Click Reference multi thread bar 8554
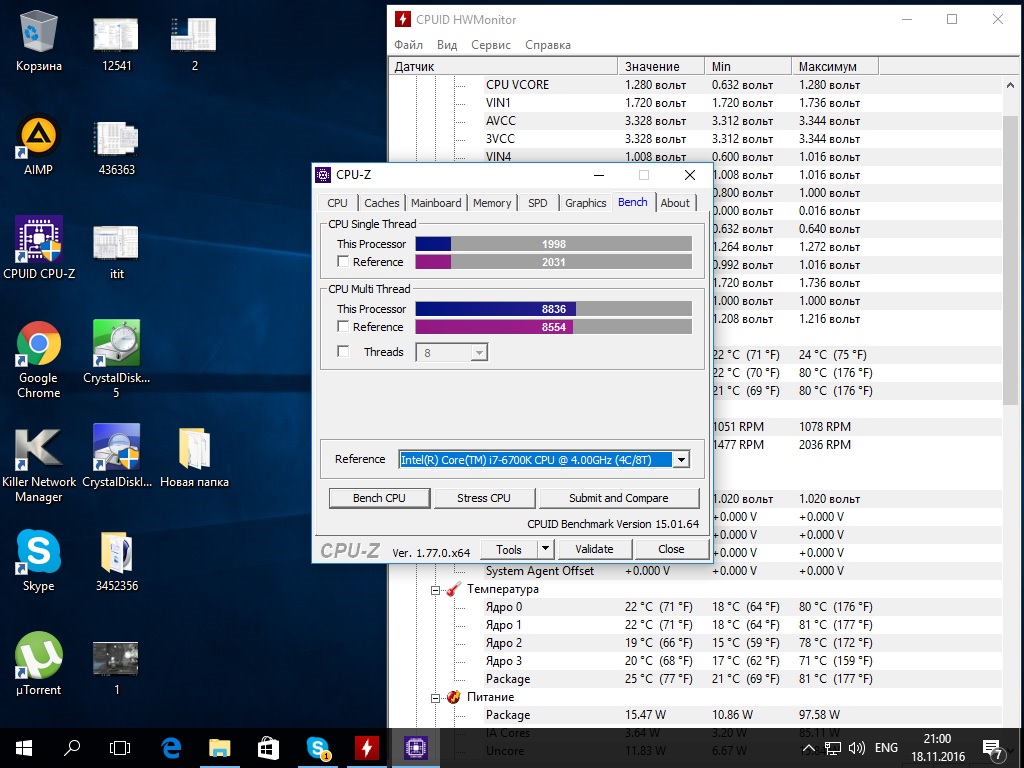1024x768 pixels. (x=553, y=327)
